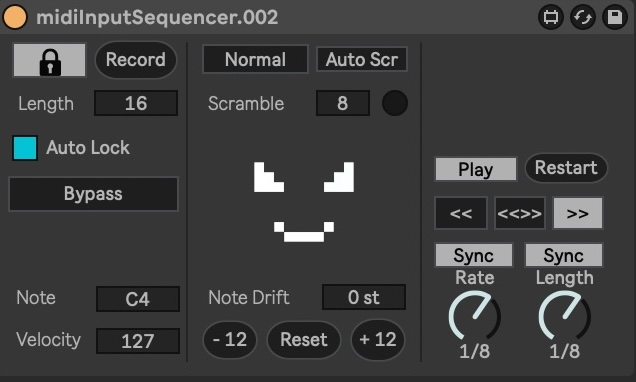Image resolution: width=636 pixels, height=382 pixels.
Task: Click the 1/8 value under Rate
Action: [x=475, y=351]
